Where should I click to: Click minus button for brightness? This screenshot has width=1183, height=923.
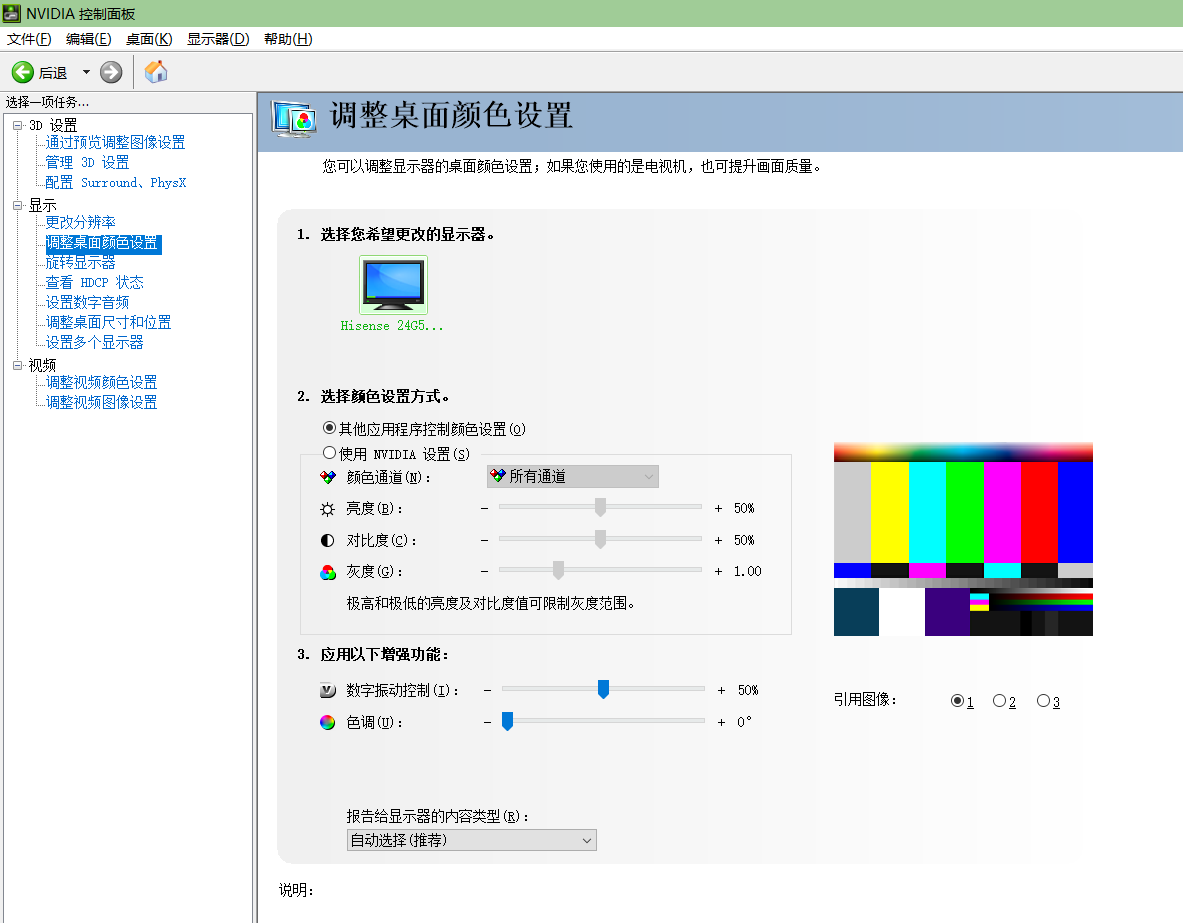point(484,509)
